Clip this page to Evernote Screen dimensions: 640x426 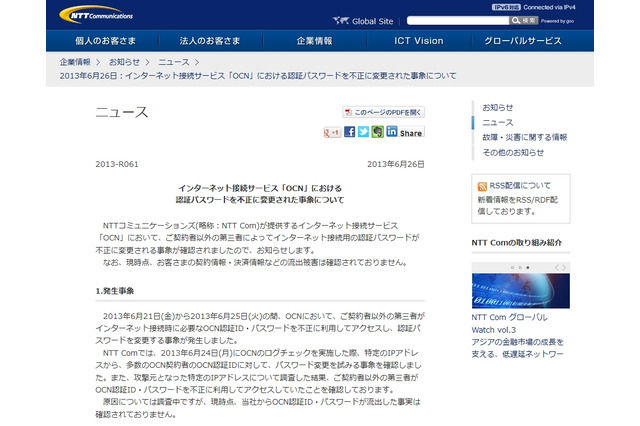click(x=378, y=132)
